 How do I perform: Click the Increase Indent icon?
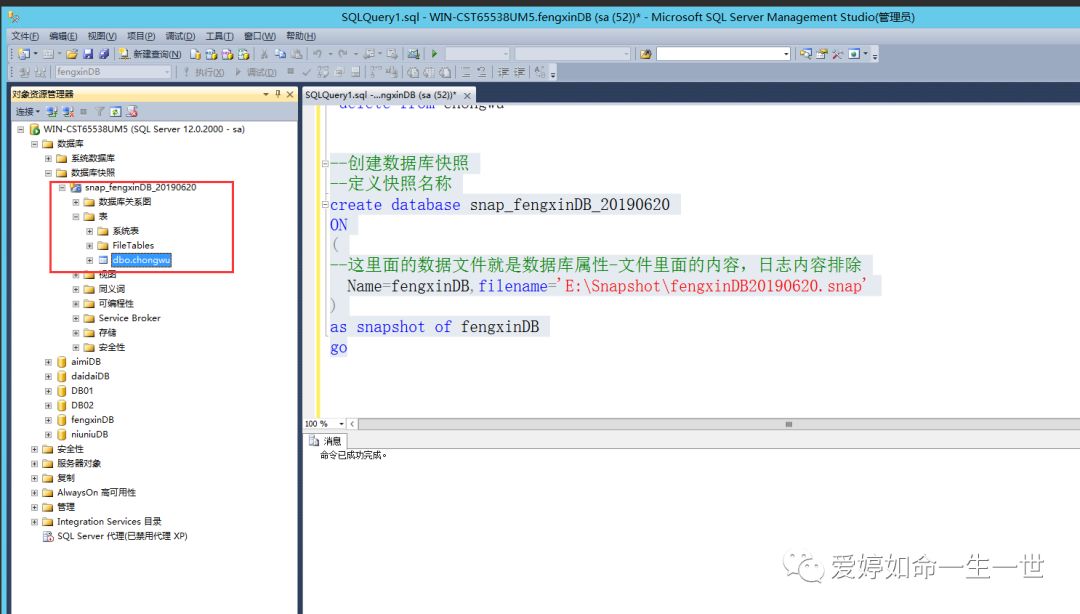[x=520, y=72]
